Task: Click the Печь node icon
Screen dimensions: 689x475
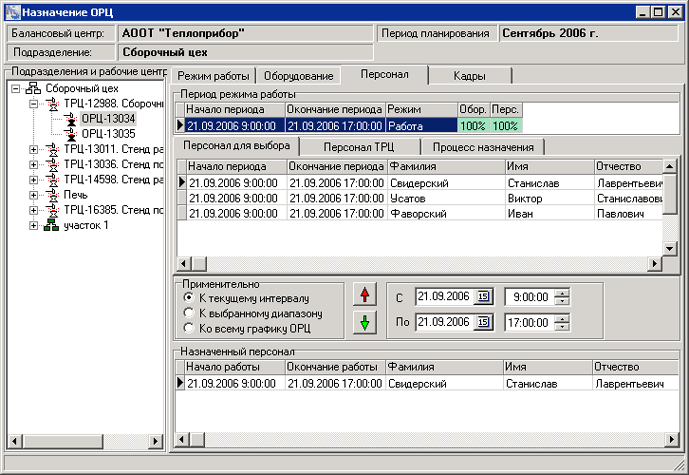Action: [x=53, y=195]
